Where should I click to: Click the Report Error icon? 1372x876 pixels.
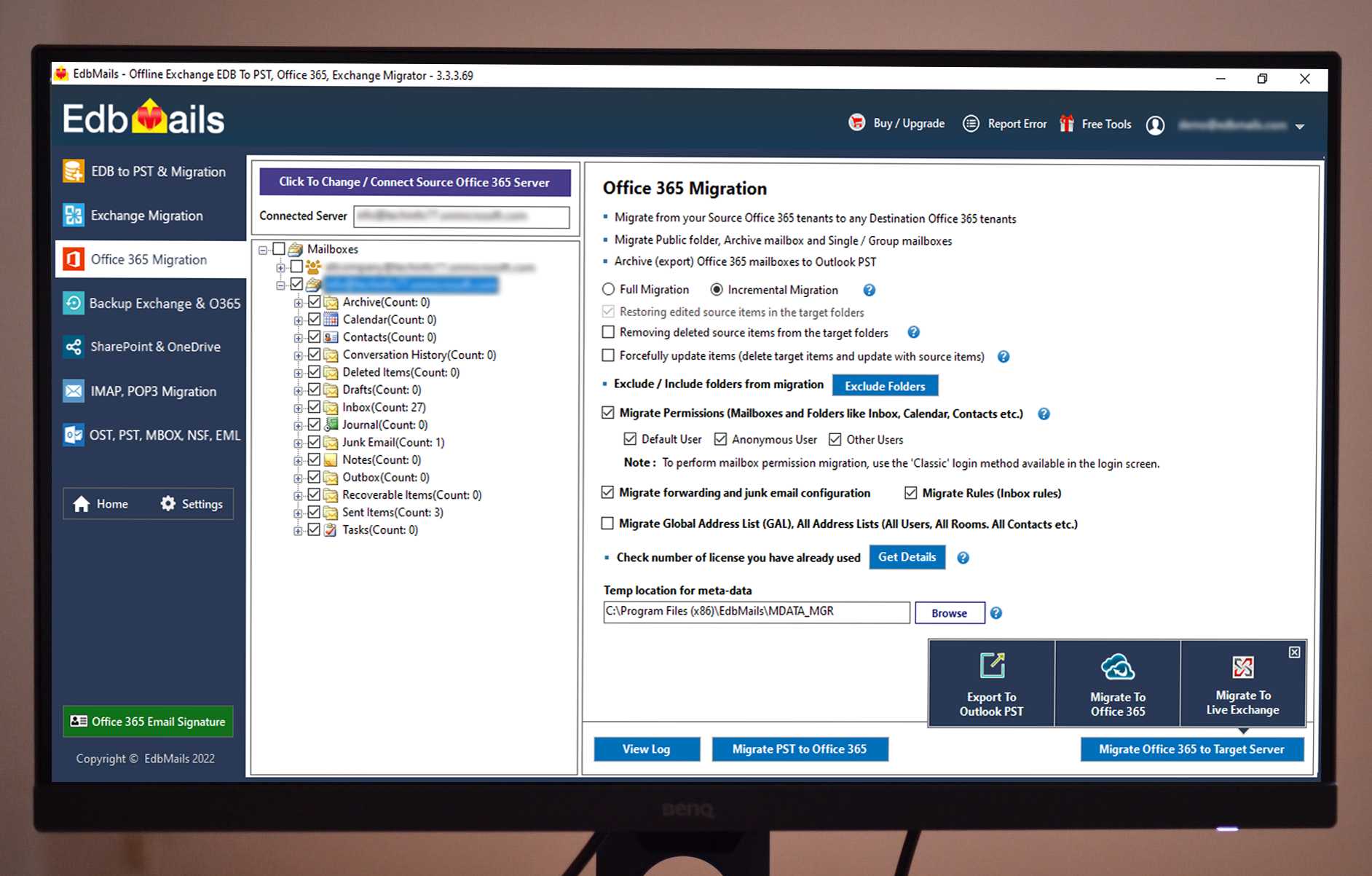(x=971, y=124)
